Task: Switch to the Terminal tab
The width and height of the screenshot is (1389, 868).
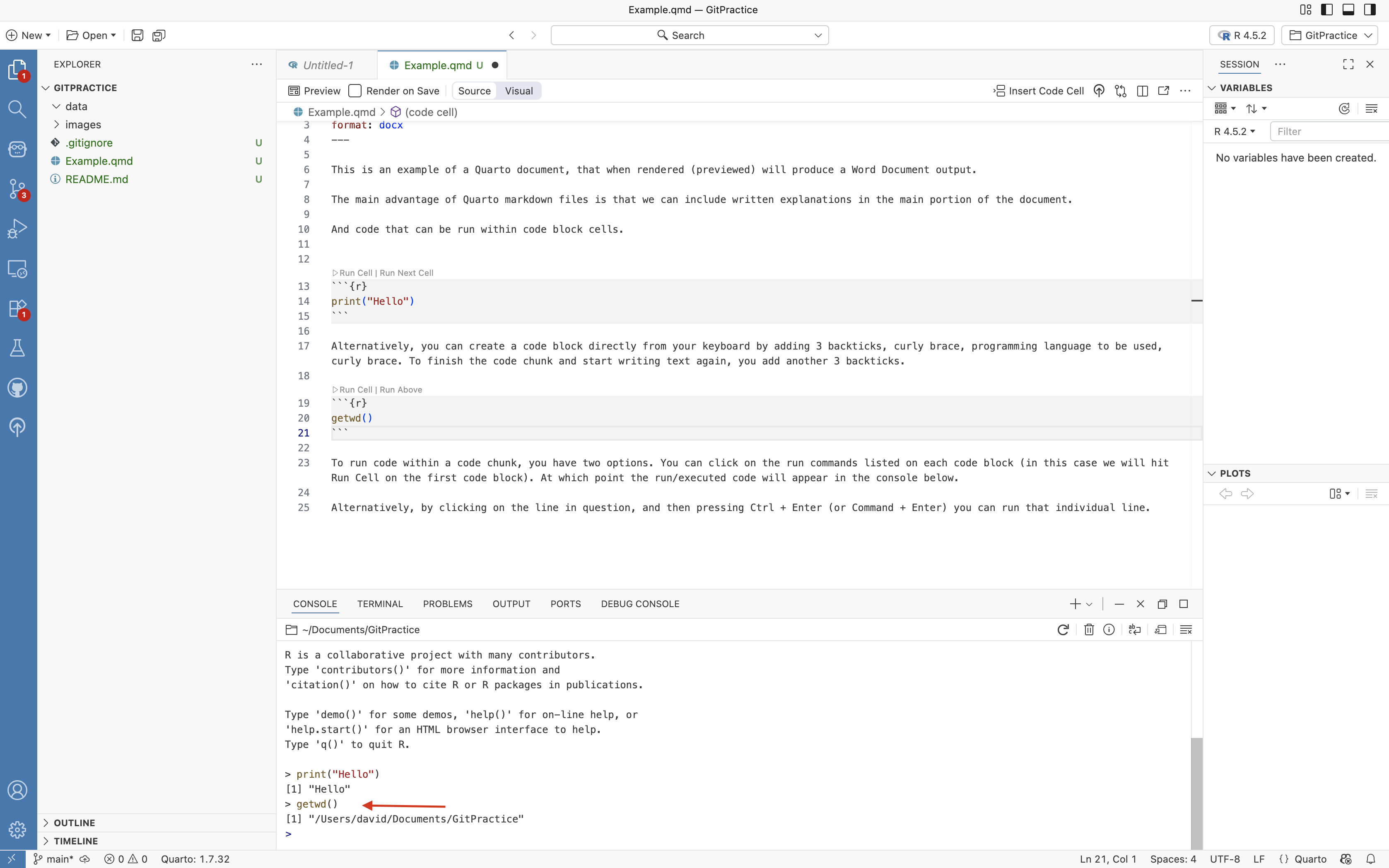Action: pyautogui.click(x=379, y=604)
